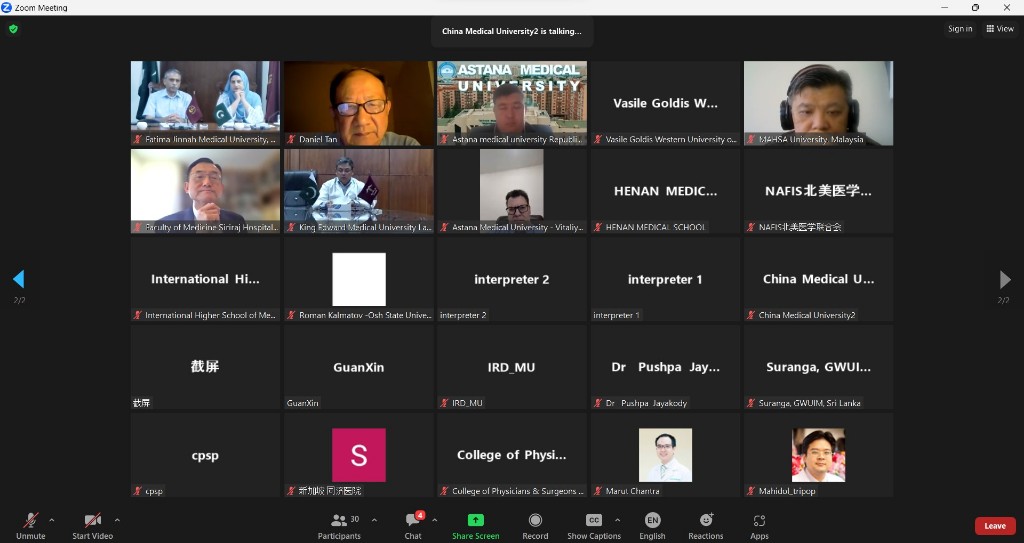Click the red Leave button
The height and width of the screenshot is (543, 1024).
(x=995, y=526)
